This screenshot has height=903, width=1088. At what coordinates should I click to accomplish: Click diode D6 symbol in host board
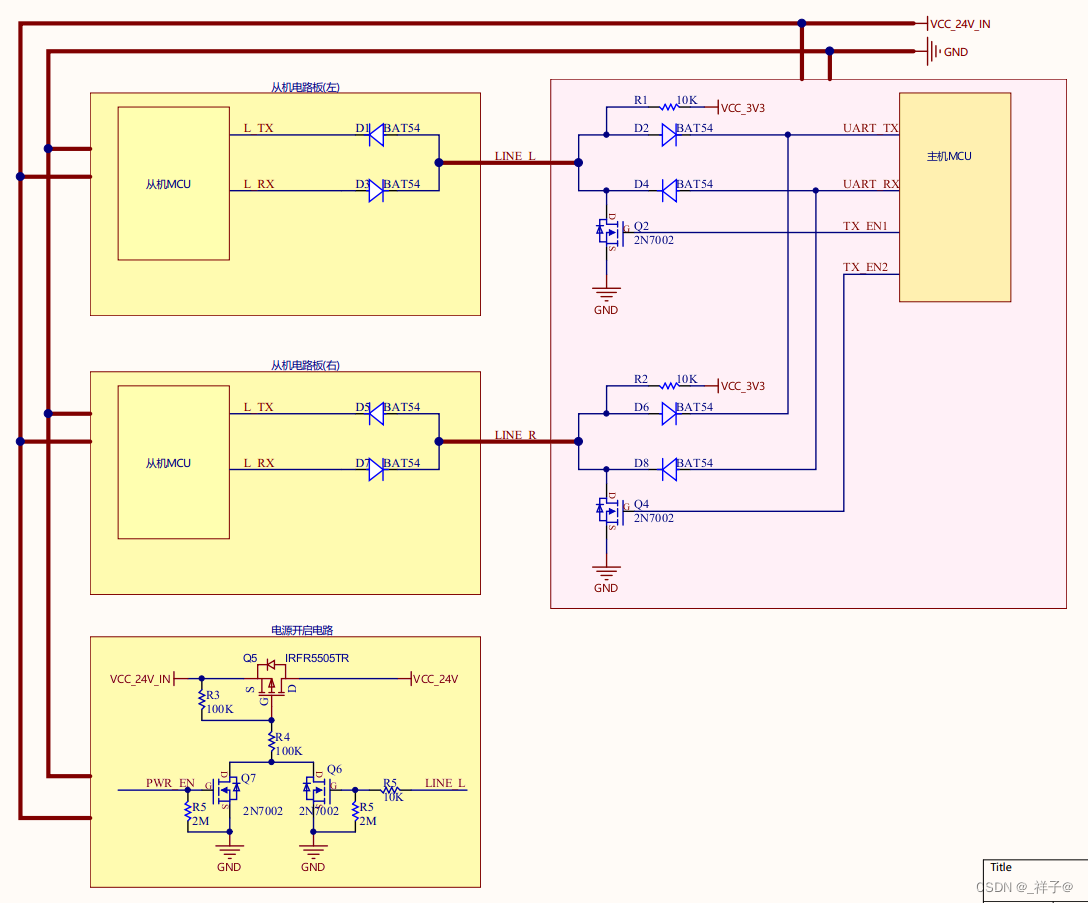point(669,414)
